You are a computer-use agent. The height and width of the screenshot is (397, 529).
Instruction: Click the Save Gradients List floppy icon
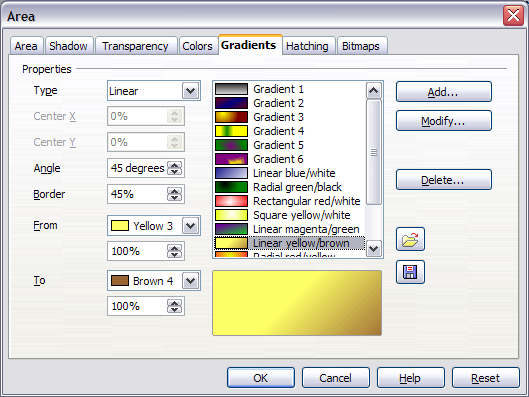click(410, 272)
